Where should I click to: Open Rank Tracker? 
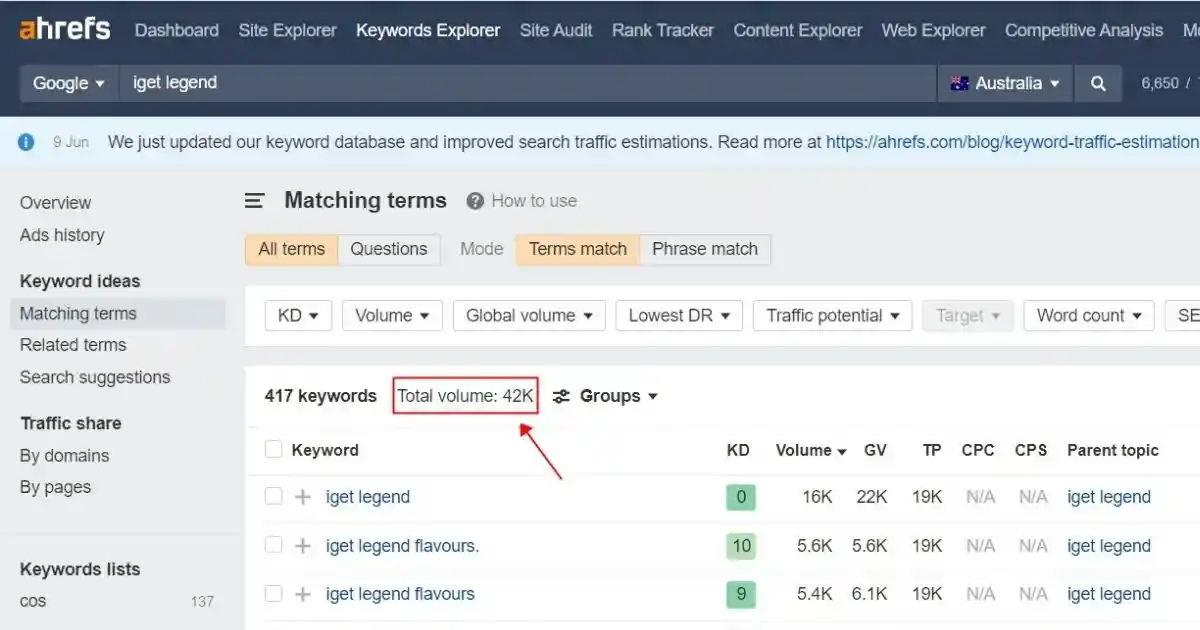(x=663, y=30)
